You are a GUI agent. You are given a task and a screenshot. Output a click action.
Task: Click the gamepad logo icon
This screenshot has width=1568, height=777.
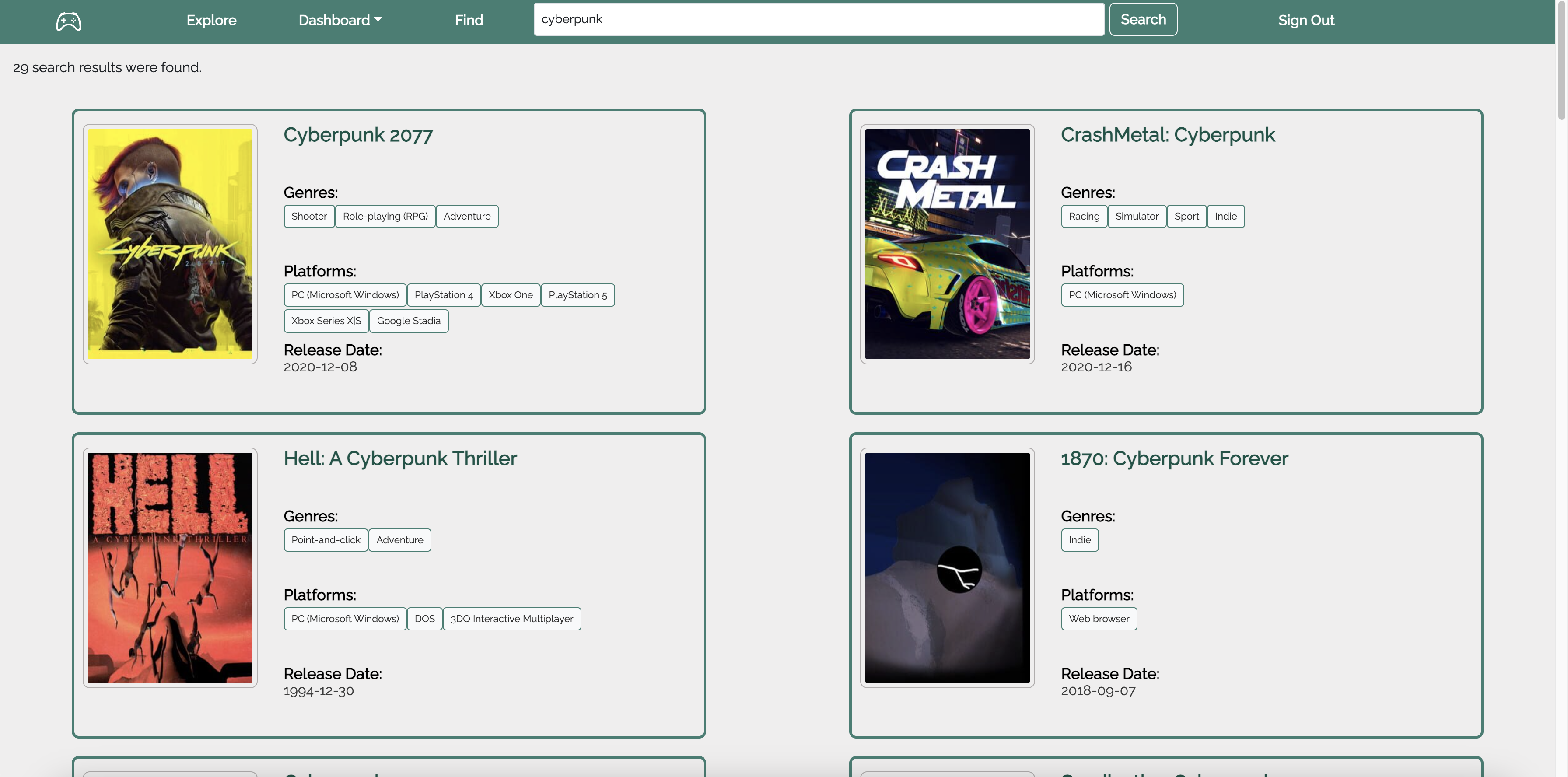point(67,20)
